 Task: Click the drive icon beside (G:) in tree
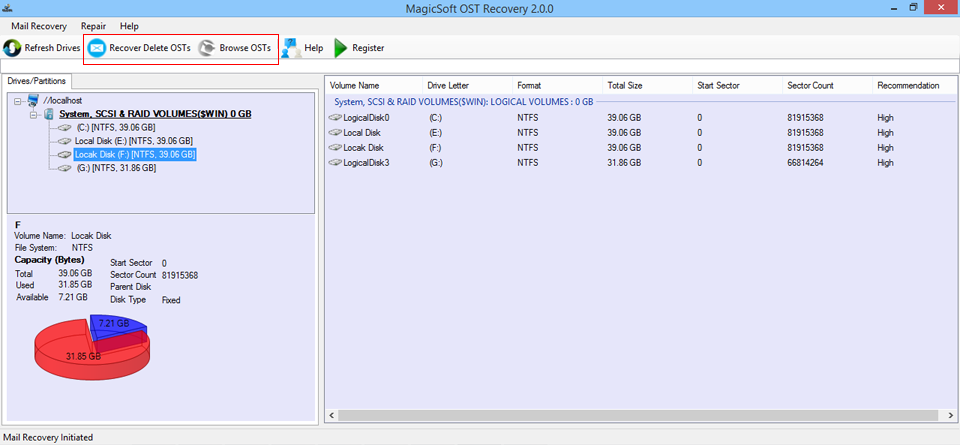(65, 168)
